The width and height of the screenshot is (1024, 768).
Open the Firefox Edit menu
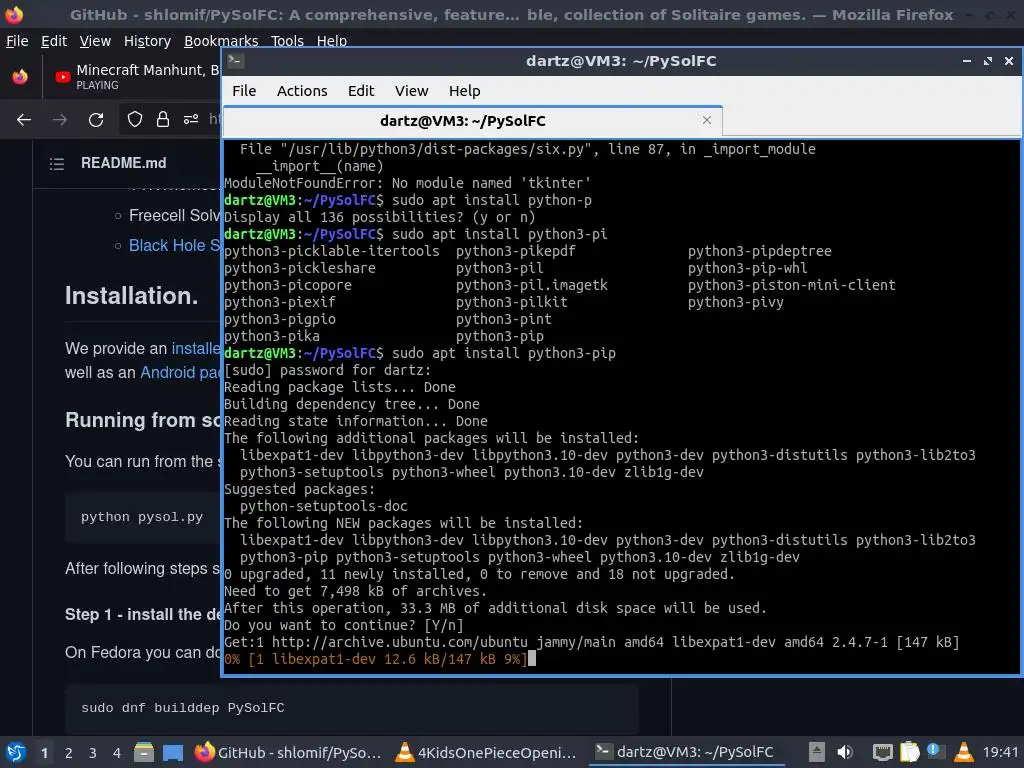[54, 41]
